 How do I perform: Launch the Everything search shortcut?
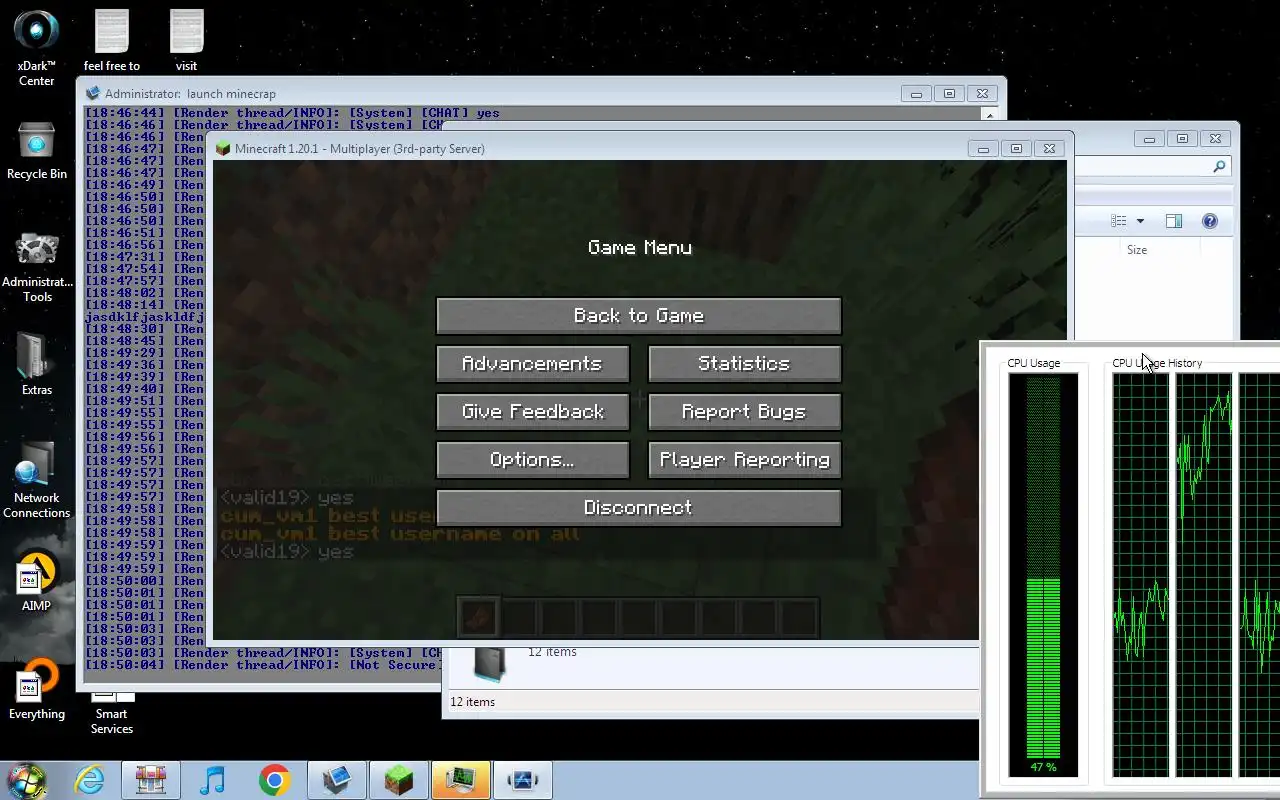(x=37, y=690)
